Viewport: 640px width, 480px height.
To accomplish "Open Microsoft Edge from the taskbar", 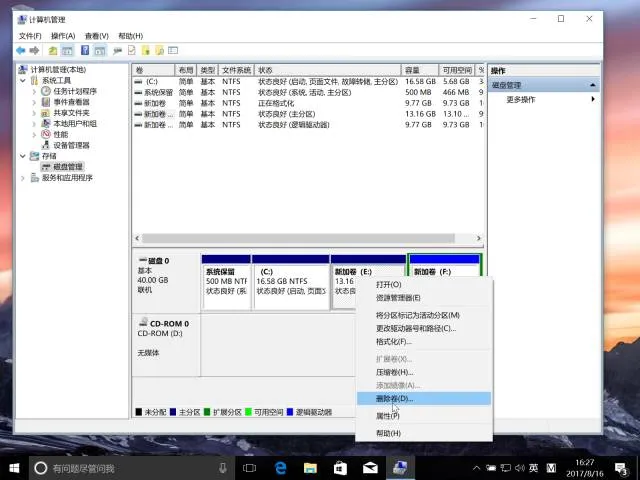I will point(280,468).
